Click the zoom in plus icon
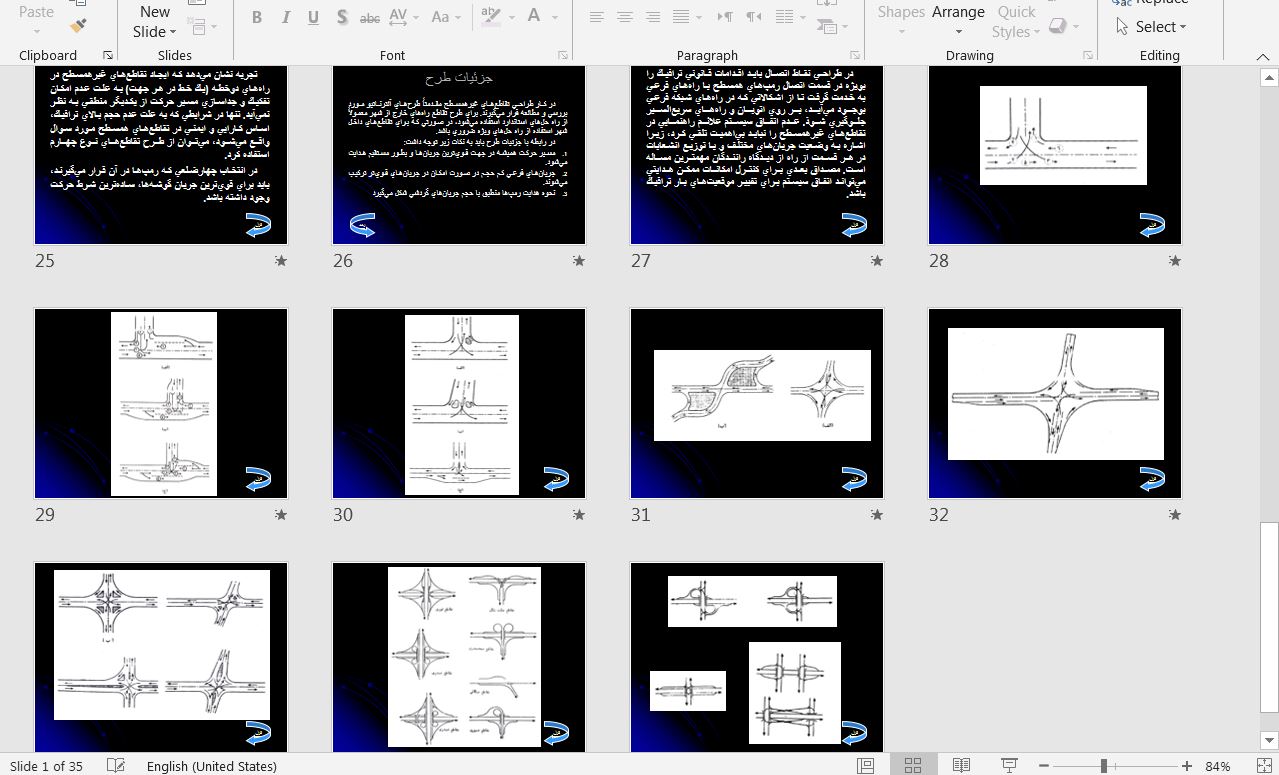1279x775 pixels. (x=1187, y=766)
